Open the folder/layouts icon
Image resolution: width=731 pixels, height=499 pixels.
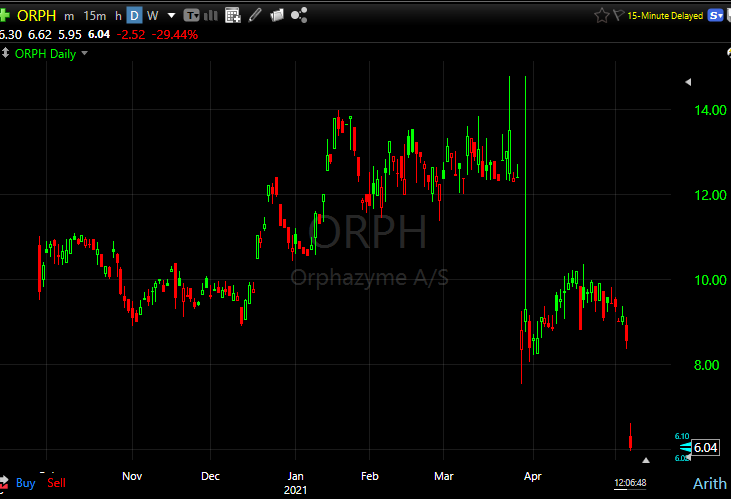point(276,15)
